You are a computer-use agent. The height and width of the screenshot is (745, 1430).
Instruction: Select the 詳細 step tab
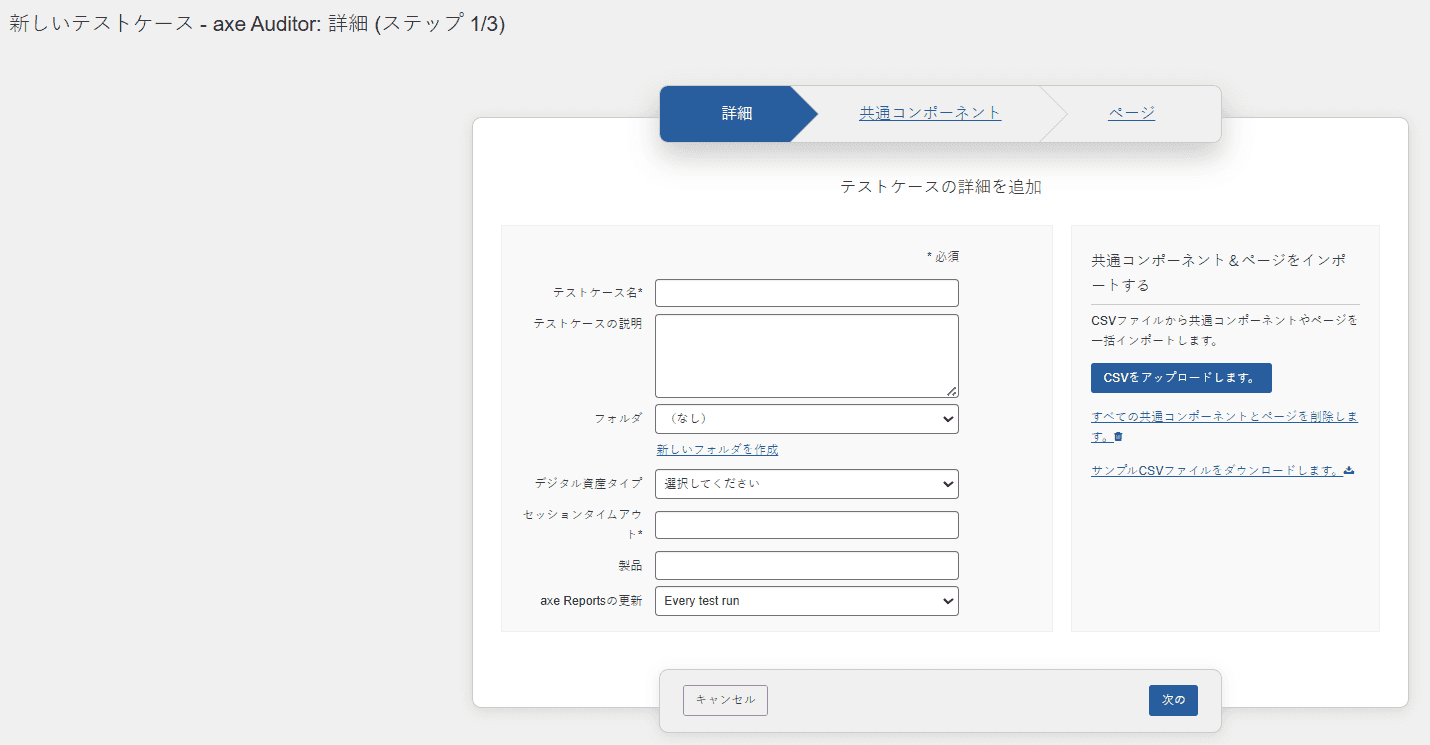pos(736,114)
